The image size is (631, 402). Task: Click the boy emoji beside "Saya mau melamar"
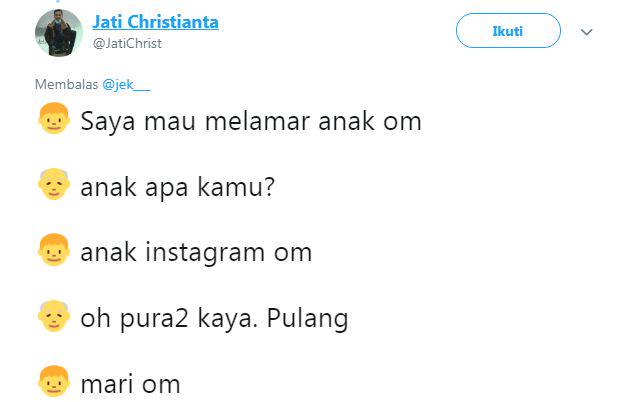click(x=52, y=122)
